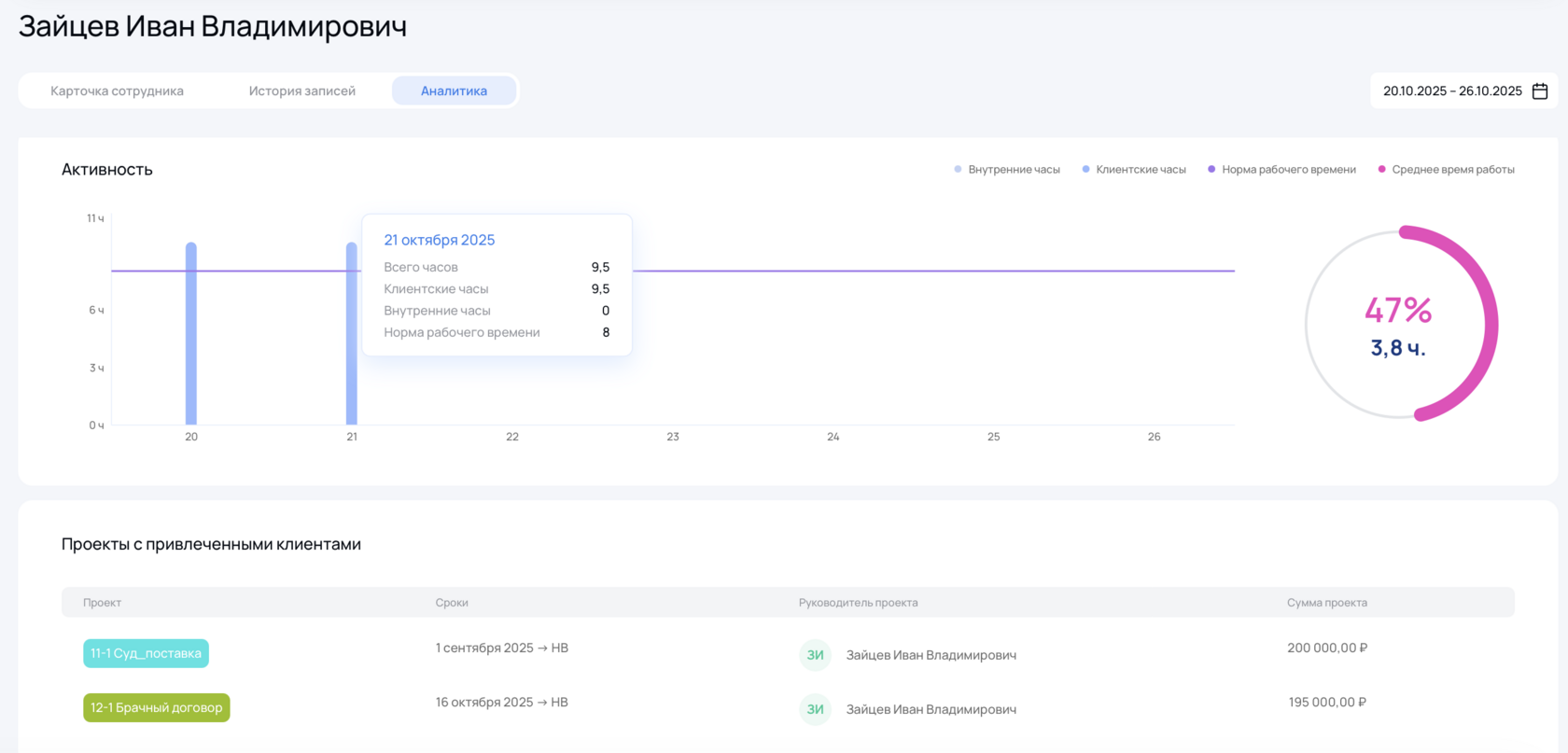Click the ЗИ avatar in the first project row
Screen dimensions: 1568x753
[815, 655]
